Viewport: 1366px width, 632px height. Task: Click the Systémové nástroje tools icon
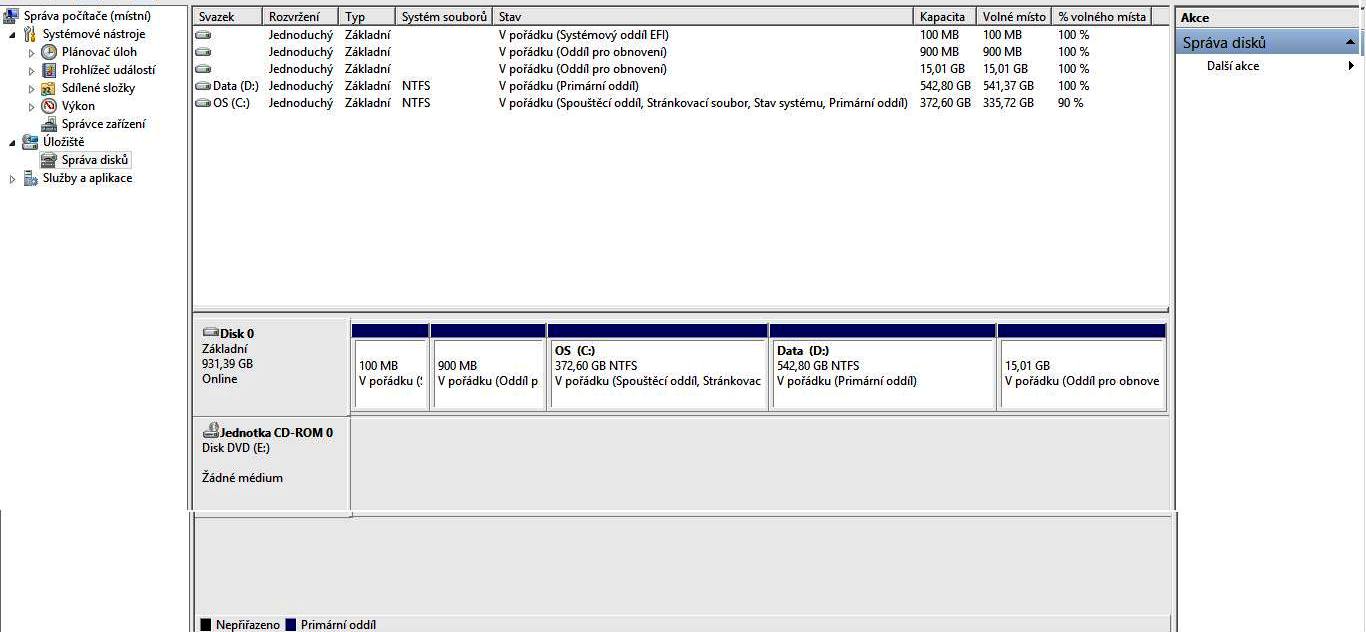click(x=30, y=34)
